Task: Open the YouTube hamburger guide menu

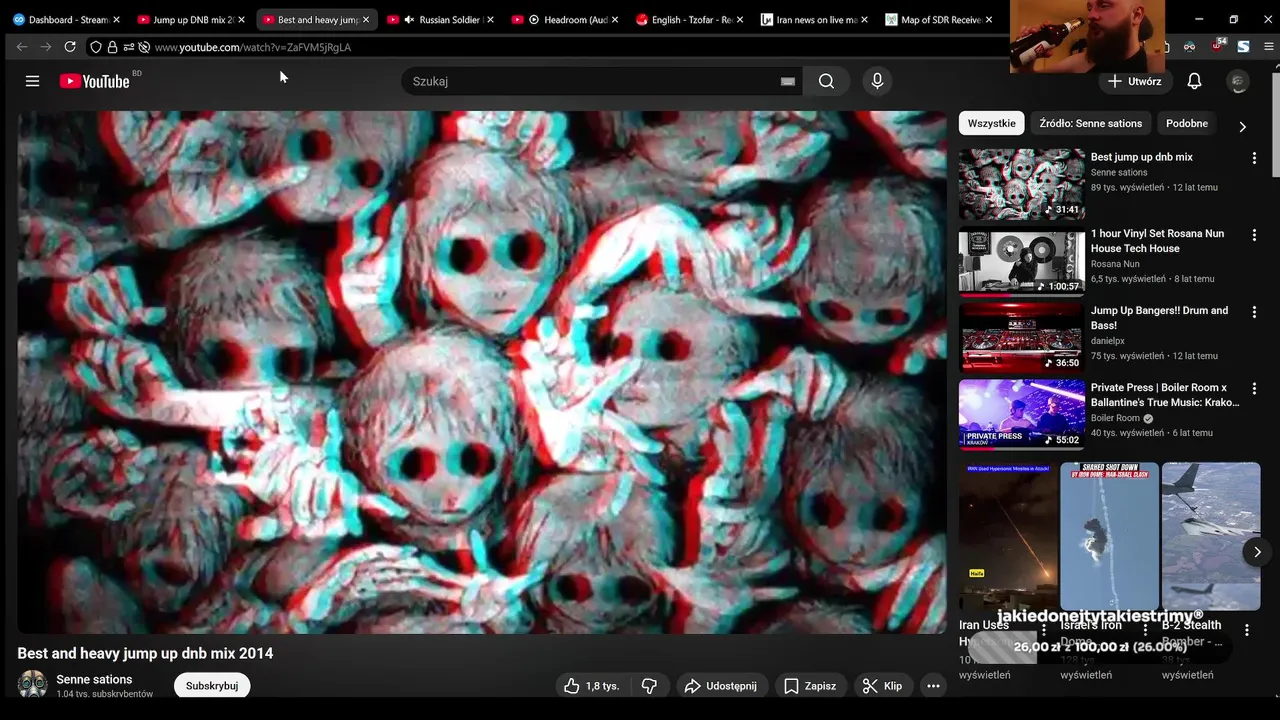Action: (32, 81)
